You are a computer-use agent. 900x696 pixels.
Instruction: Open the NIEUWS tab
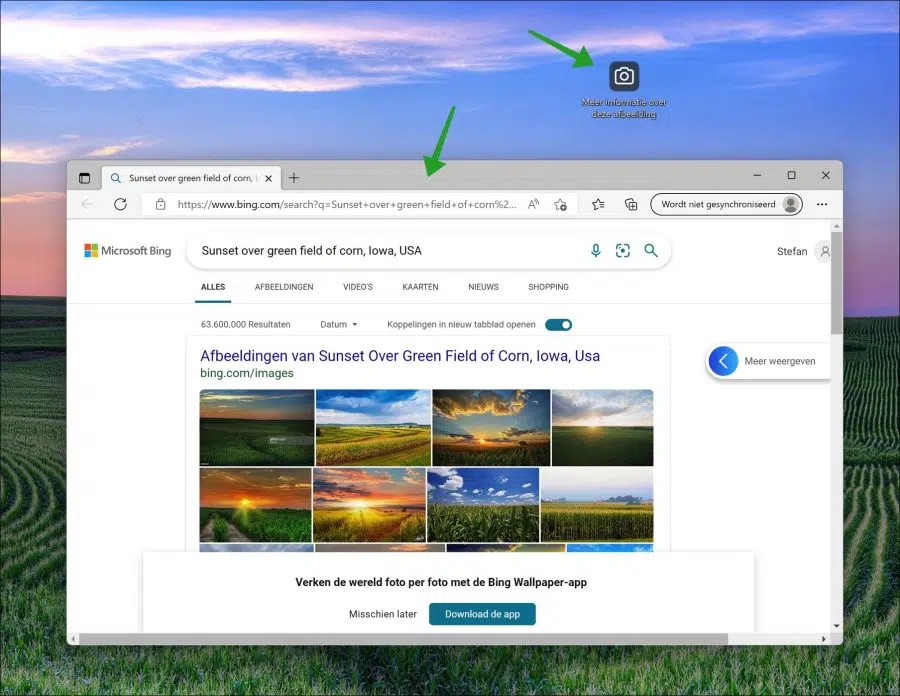(483, 287)
